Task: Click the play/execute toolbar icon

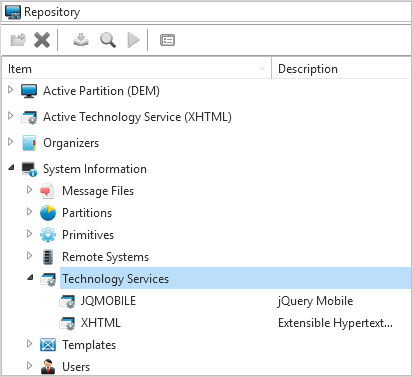Action: [133, 40]
